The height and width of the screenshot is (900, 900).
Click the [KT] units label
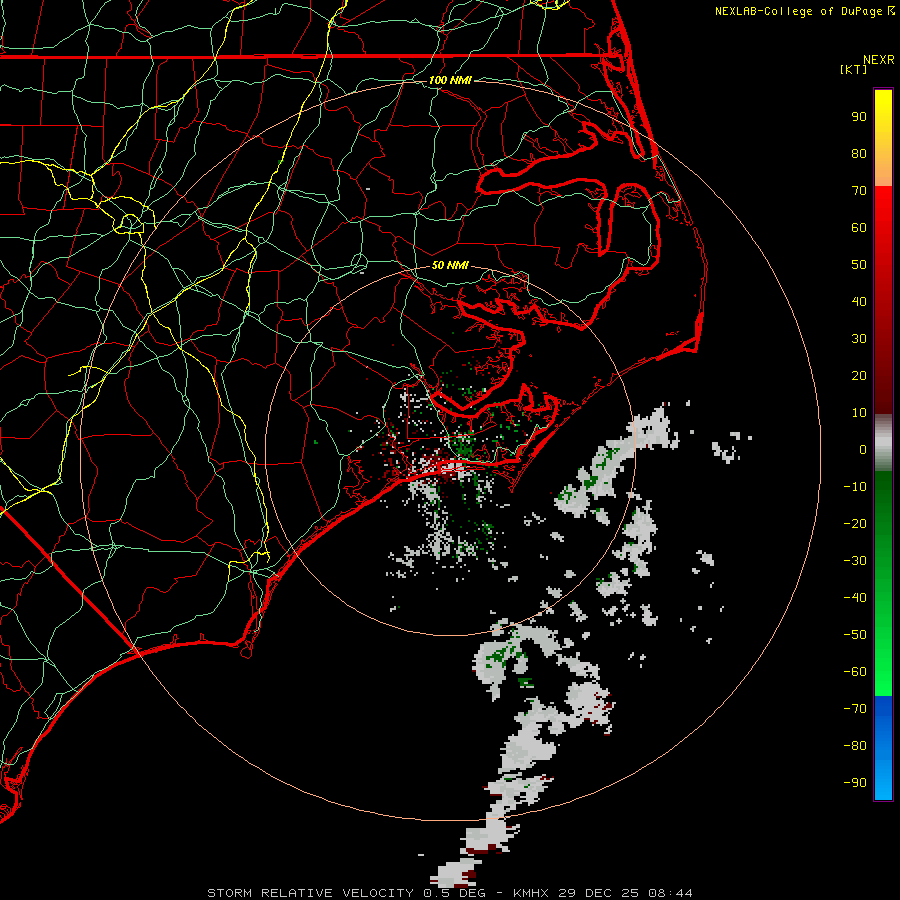click(853, 69)
